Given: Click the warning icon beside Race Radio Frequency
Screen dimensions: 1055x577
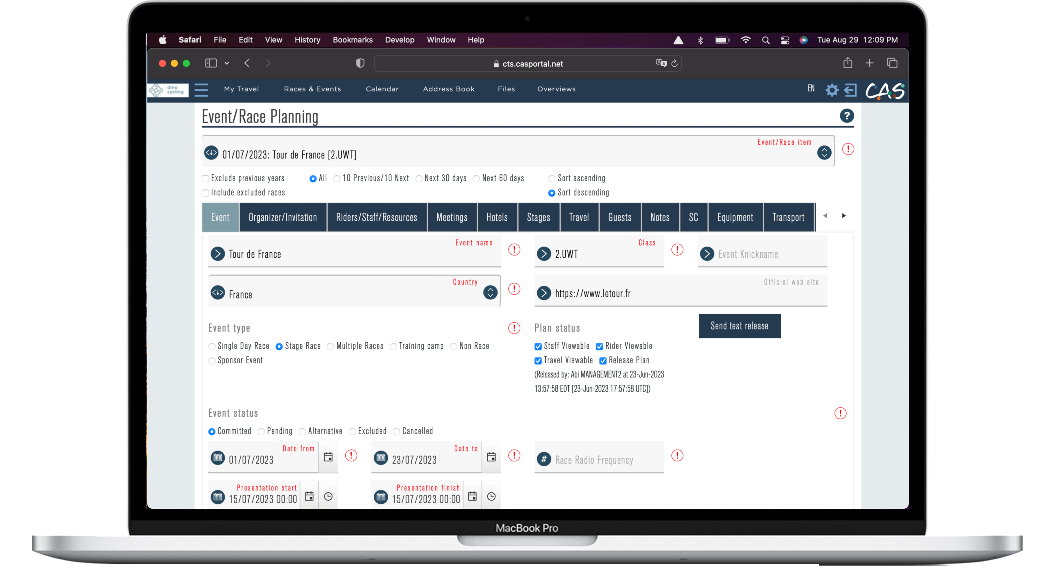Looking at the screenshot, I should 678,456.
